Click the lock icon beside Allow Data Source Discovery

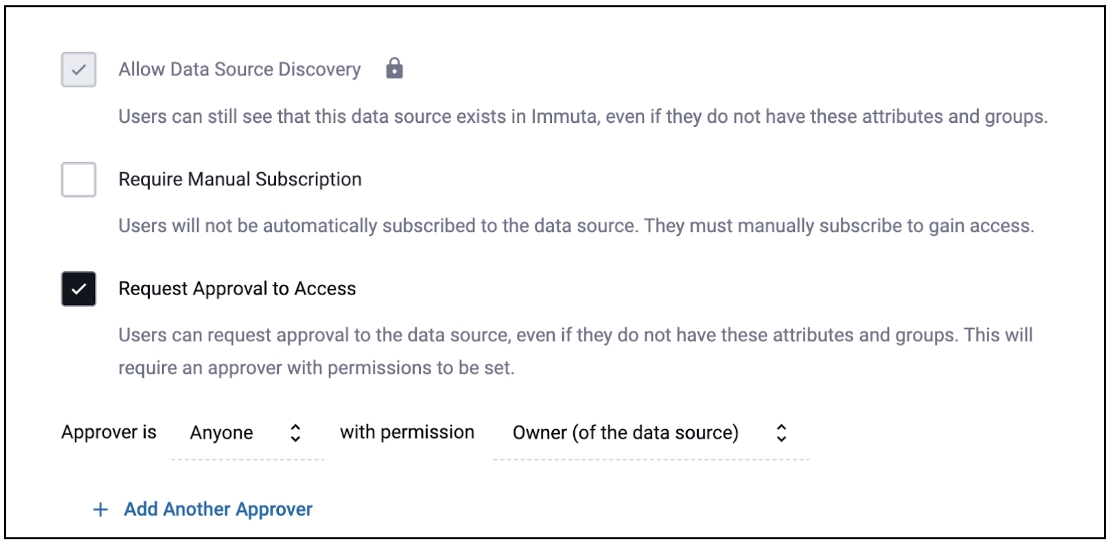pyautogui.click(x=394, y=69)
